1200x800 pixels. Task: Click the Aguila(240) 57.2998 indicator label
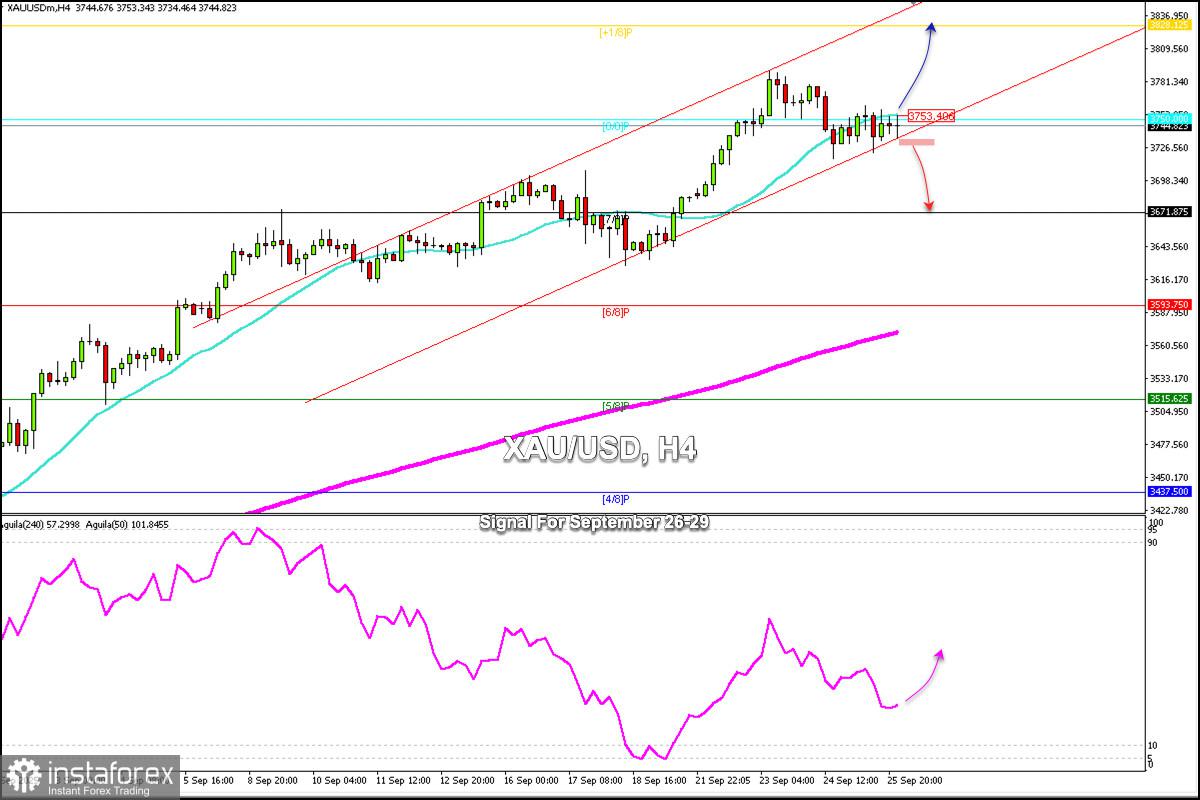tap(41, 524)
